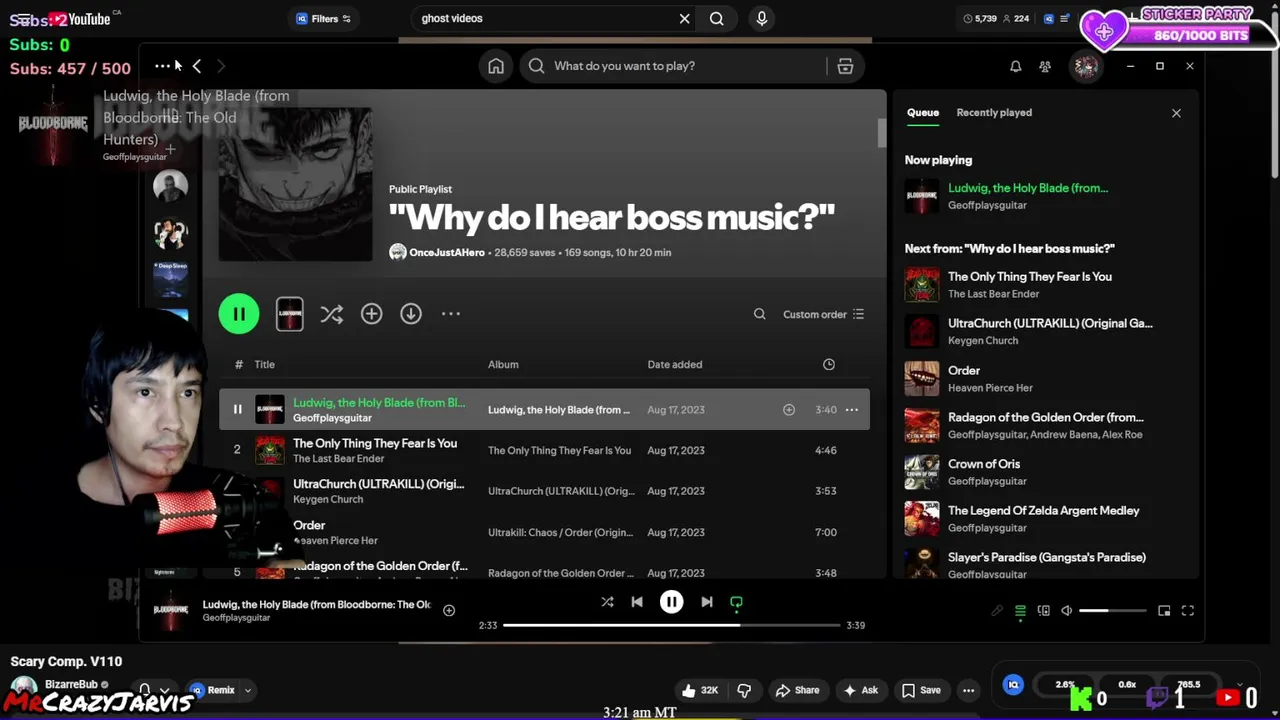Pause playback in bottom player
The image size is (1280, 720).
pyautogui.click(x=671, y=602)
